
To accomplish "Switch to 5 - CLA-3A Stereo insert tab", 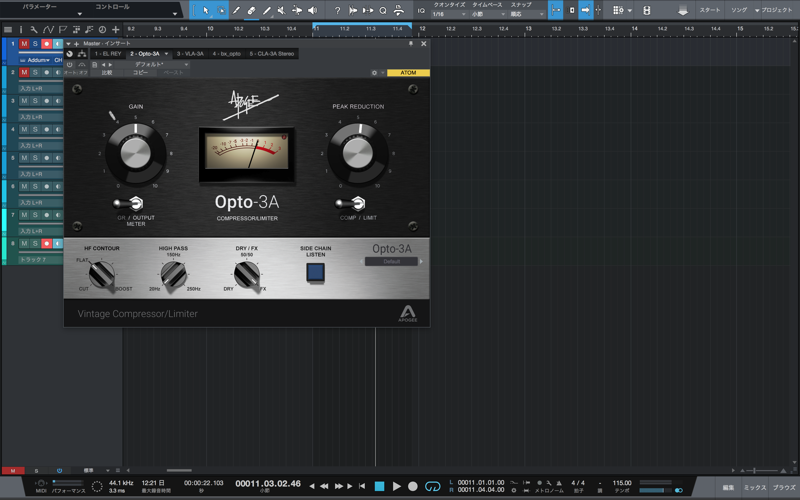I will 272,54.
